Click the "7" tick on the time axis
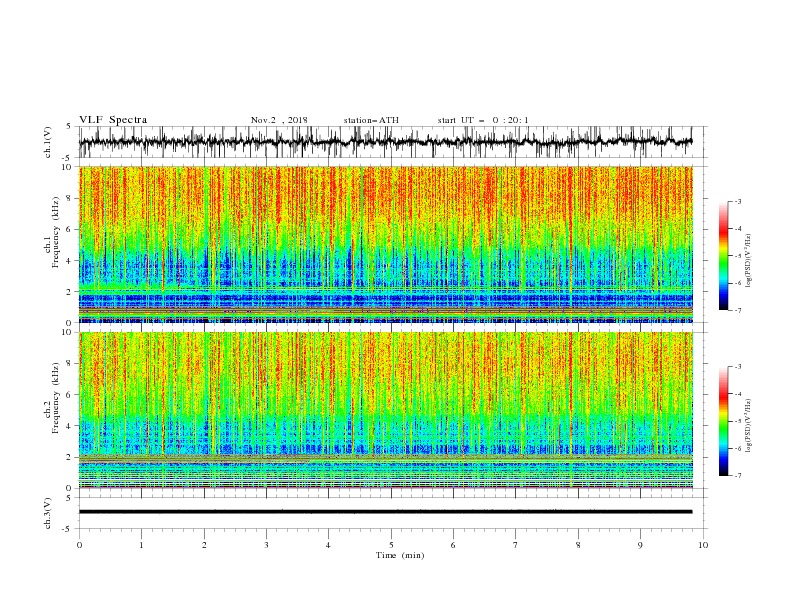The width and height of the screenshot is (792, 612). tap(516, 545)
